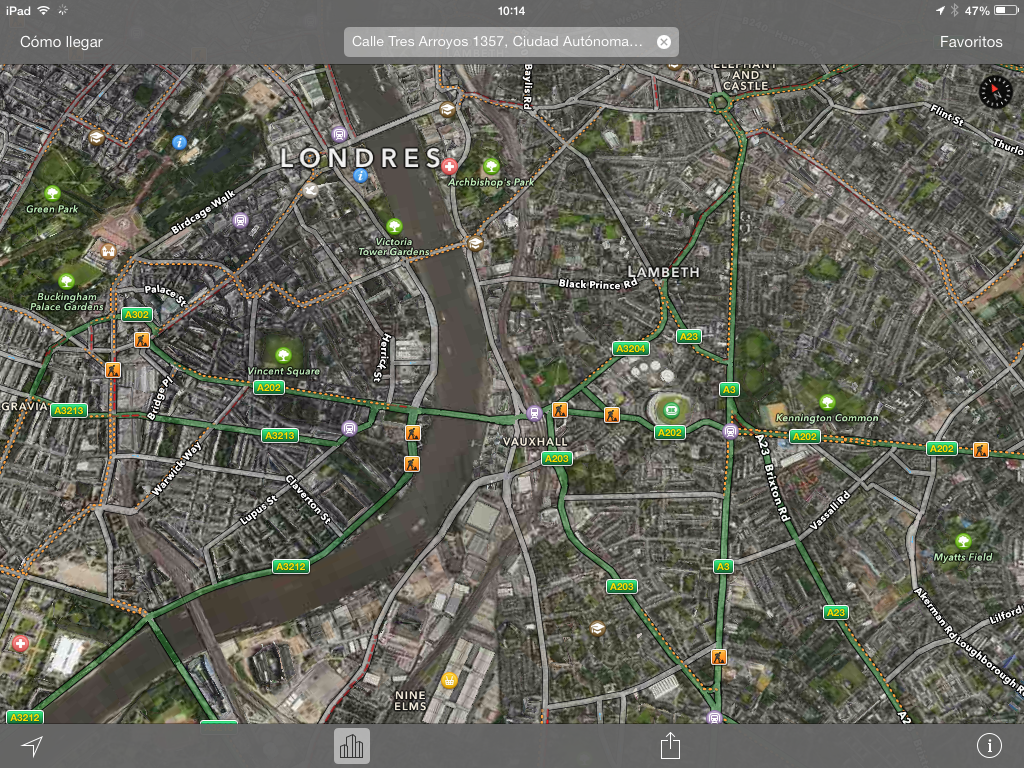Select roadwork marker beside the A302 shield

(142, 340)
